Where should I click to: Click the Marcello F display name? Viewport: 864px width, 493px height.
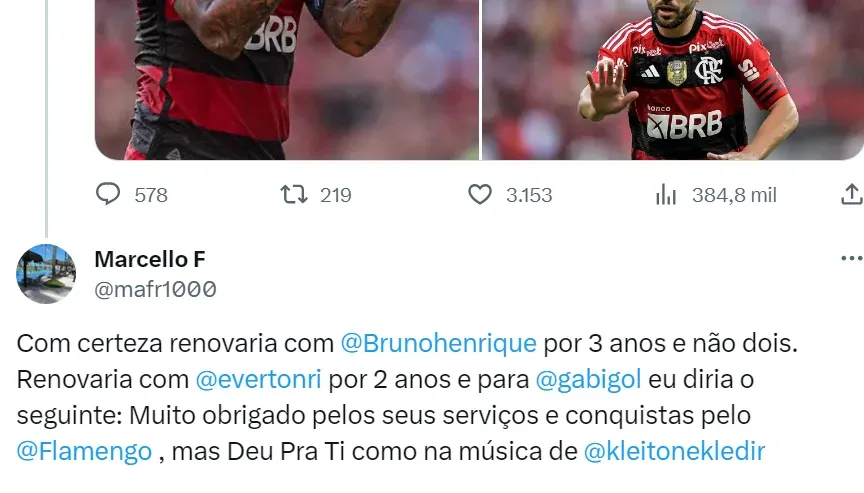click(x=150, y=259)
